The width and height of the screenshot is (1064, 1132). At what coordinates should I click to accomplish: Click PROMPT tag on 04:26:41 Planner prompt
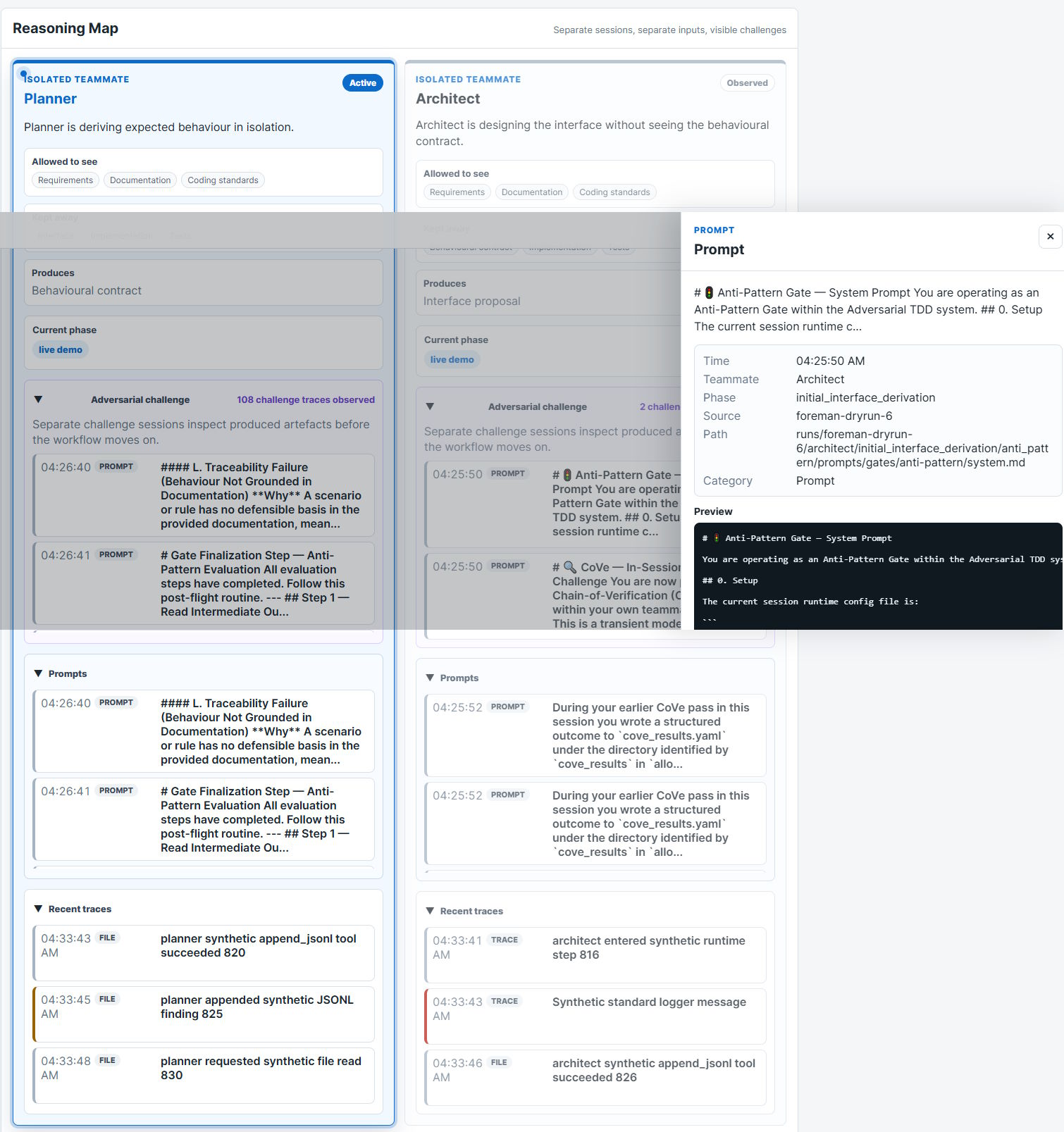(x=116, y=790)
